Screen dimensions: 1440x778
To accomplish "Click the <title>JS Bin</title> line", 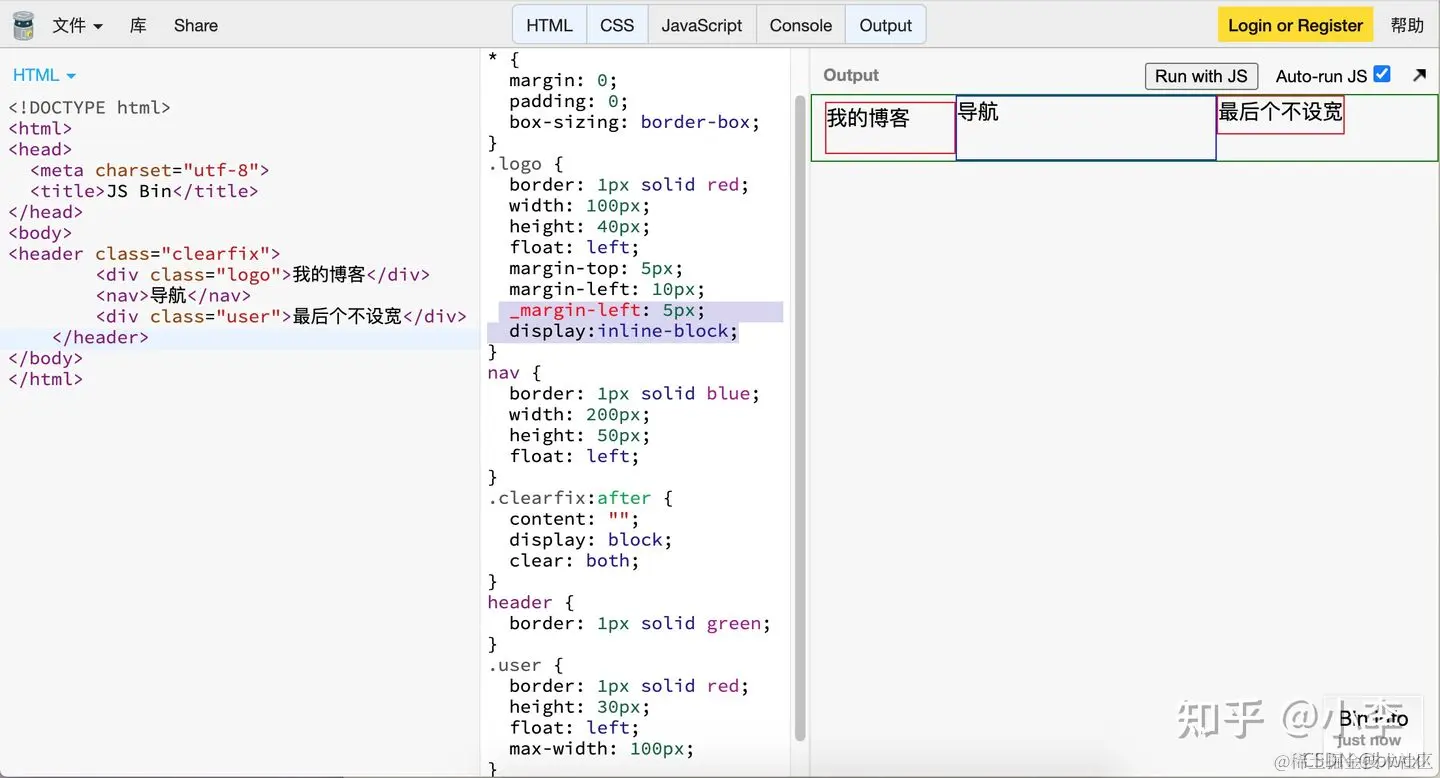I will tap(144, 191).
